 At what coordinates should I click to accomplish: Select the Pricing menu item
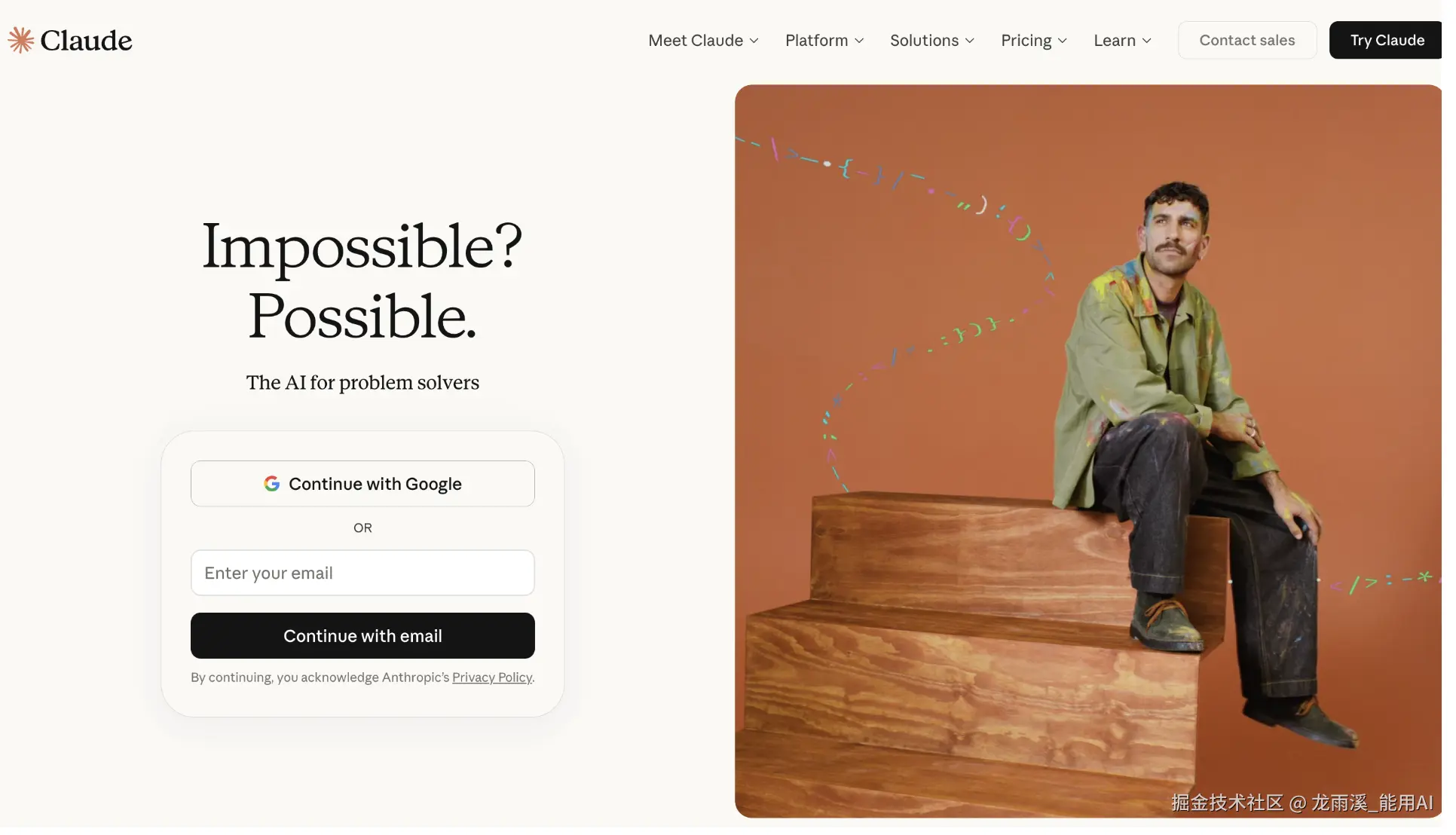(1034, 41)
